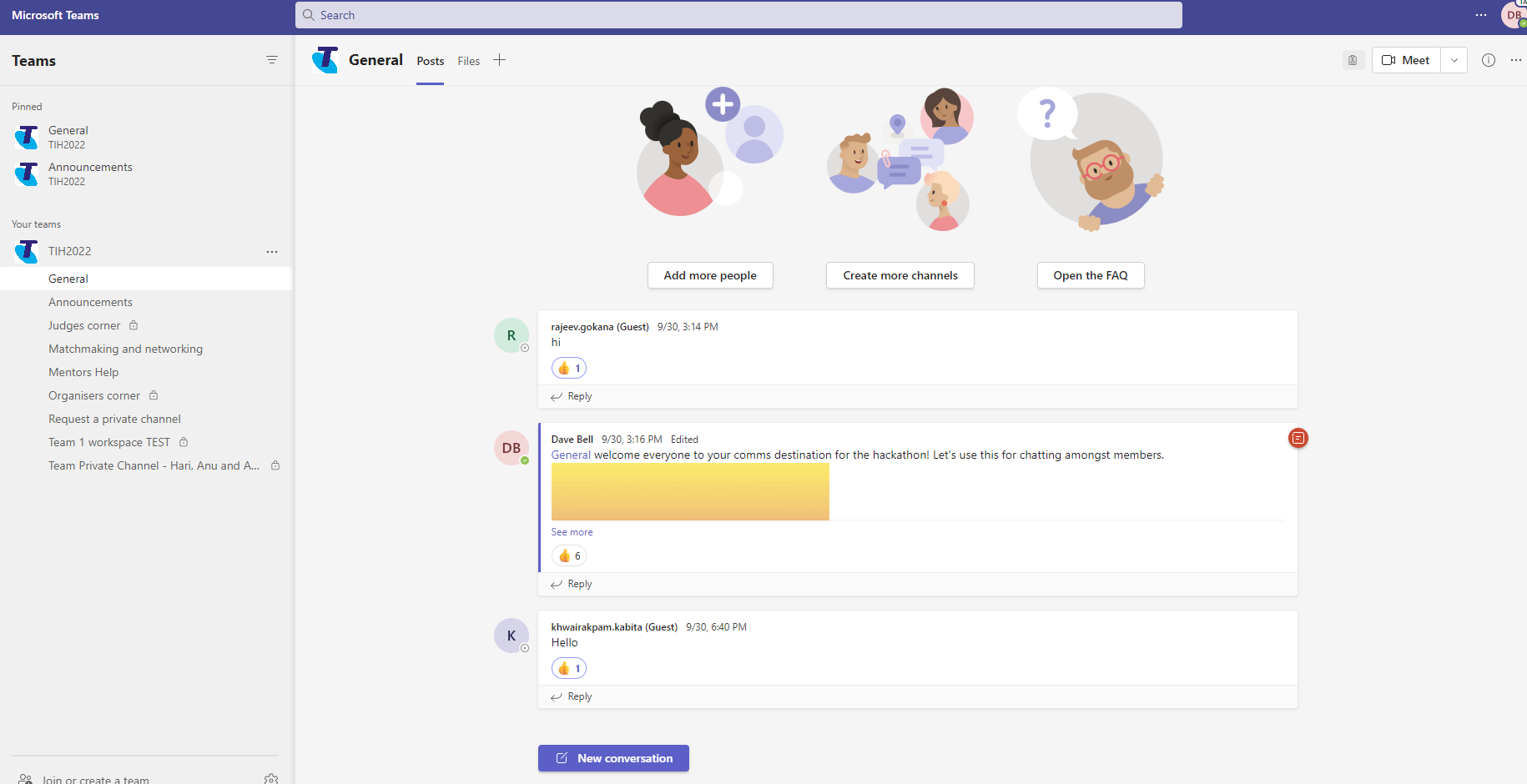Open the Teams filter icon

click(271, 60)
